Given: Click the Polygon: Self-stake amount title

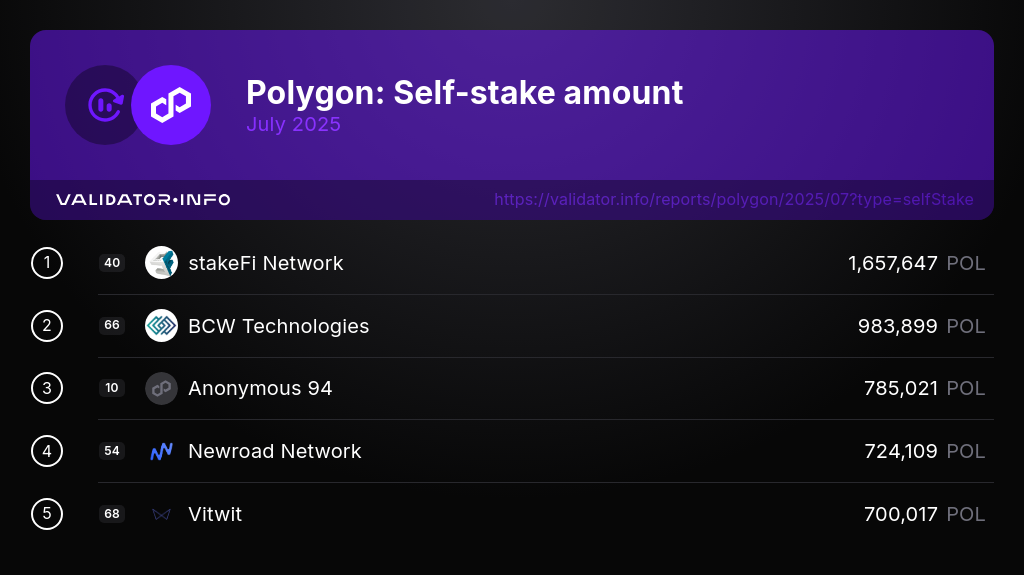Looking at the screenshot, I should tap(464, 93).
